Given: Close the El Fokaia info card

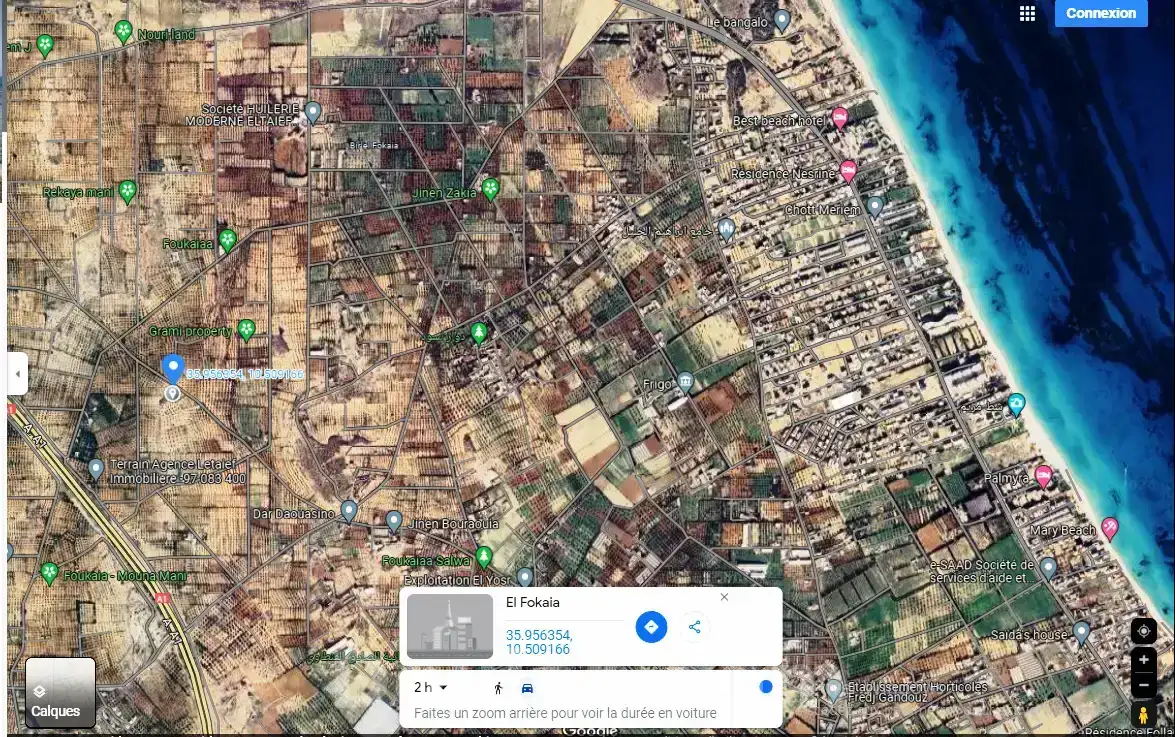Looking at the screenshot, I should [x=725, y=597].
